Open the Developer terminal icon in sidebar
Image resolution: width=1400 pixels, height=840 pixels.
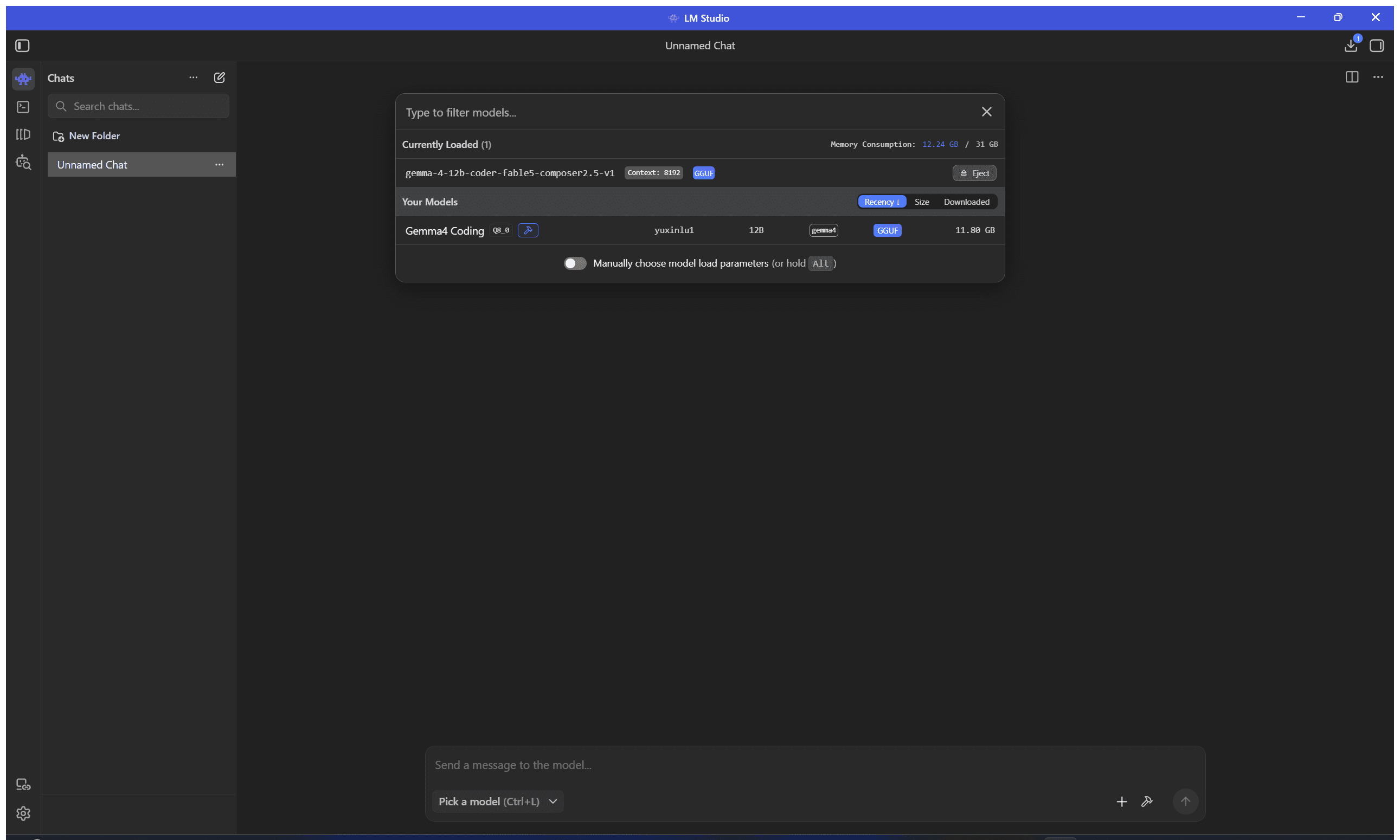tap(23, 106)
